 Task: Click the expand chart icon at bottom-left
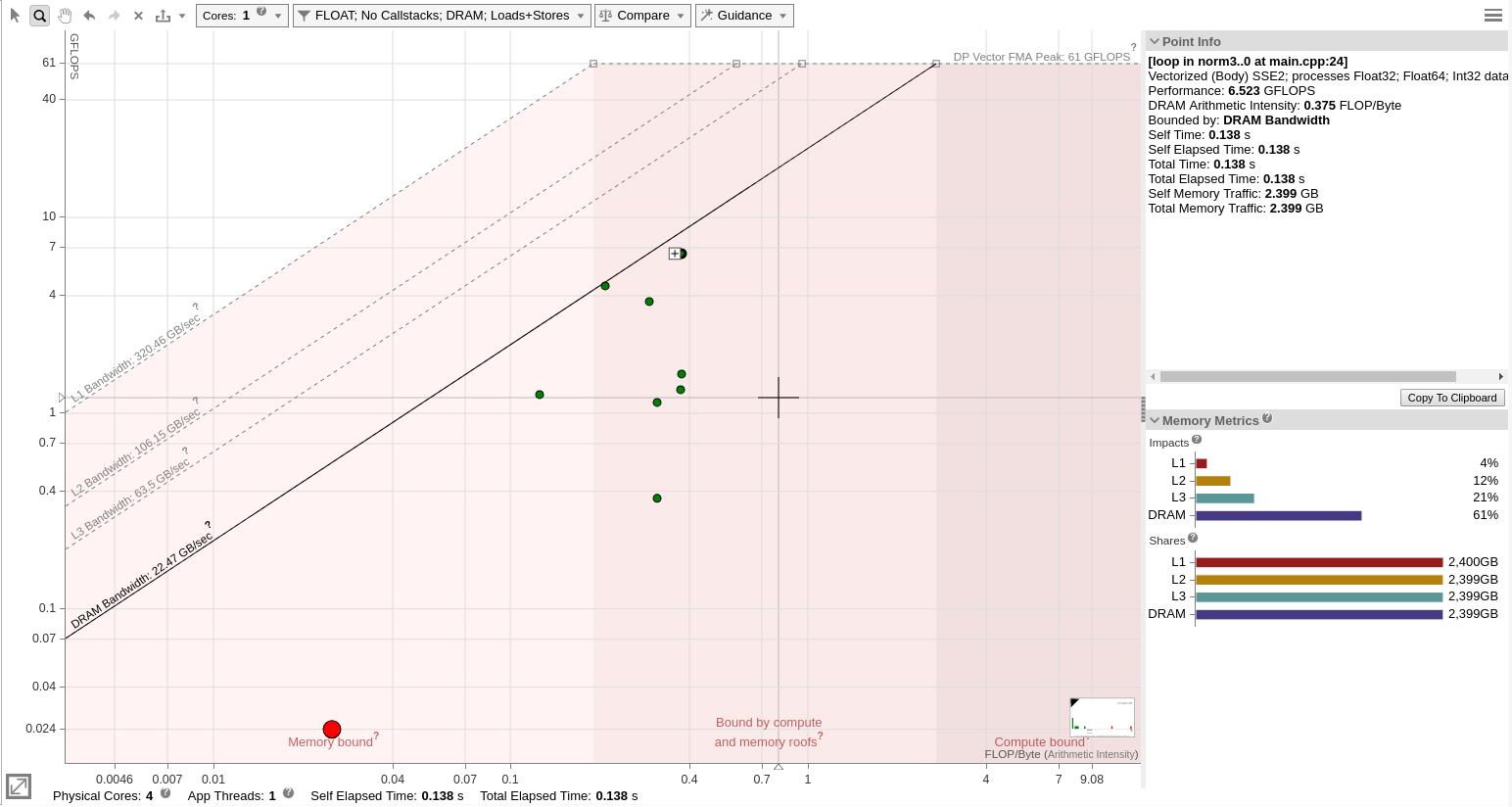(19, 786)
